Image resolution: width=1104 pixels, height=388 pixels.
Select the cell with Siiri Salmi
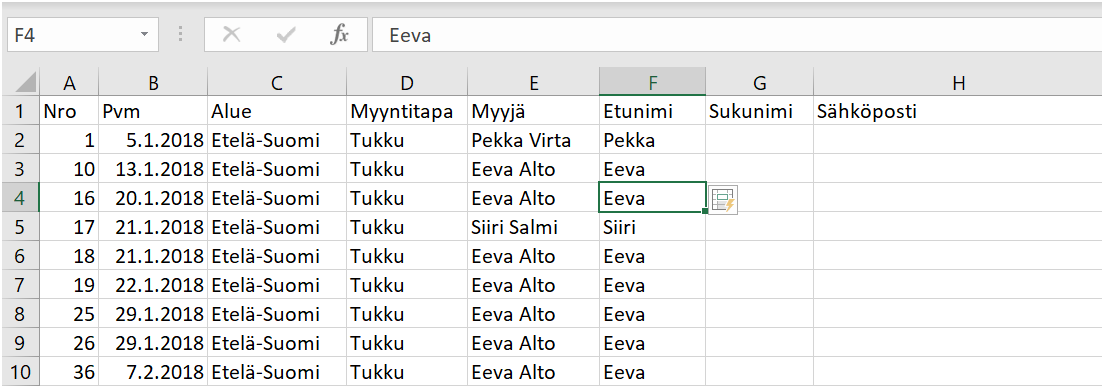tap(533, 227)
